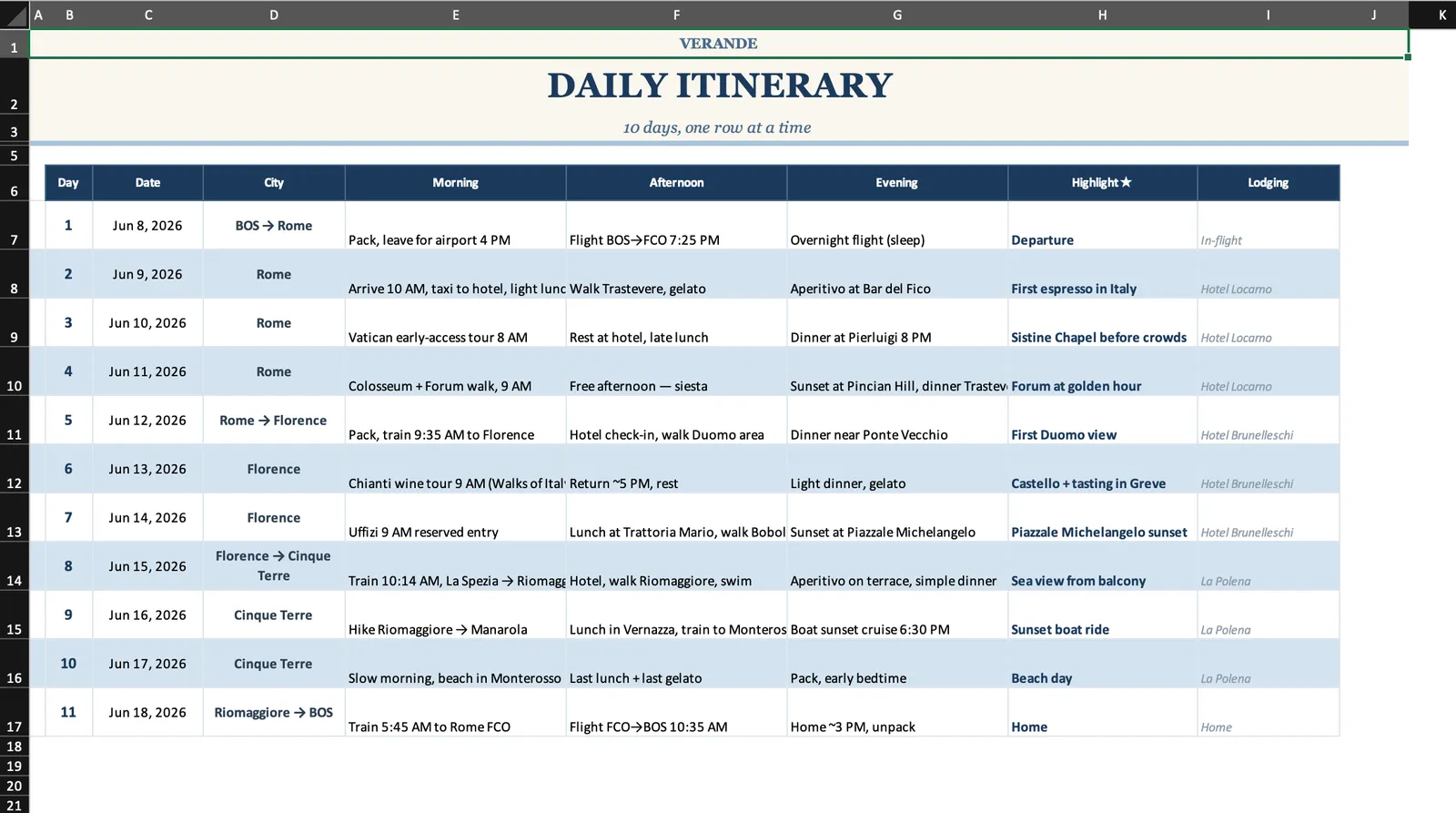
Task: Click the '10 days, one row at a time' subtitle
Action: point(719,127)
